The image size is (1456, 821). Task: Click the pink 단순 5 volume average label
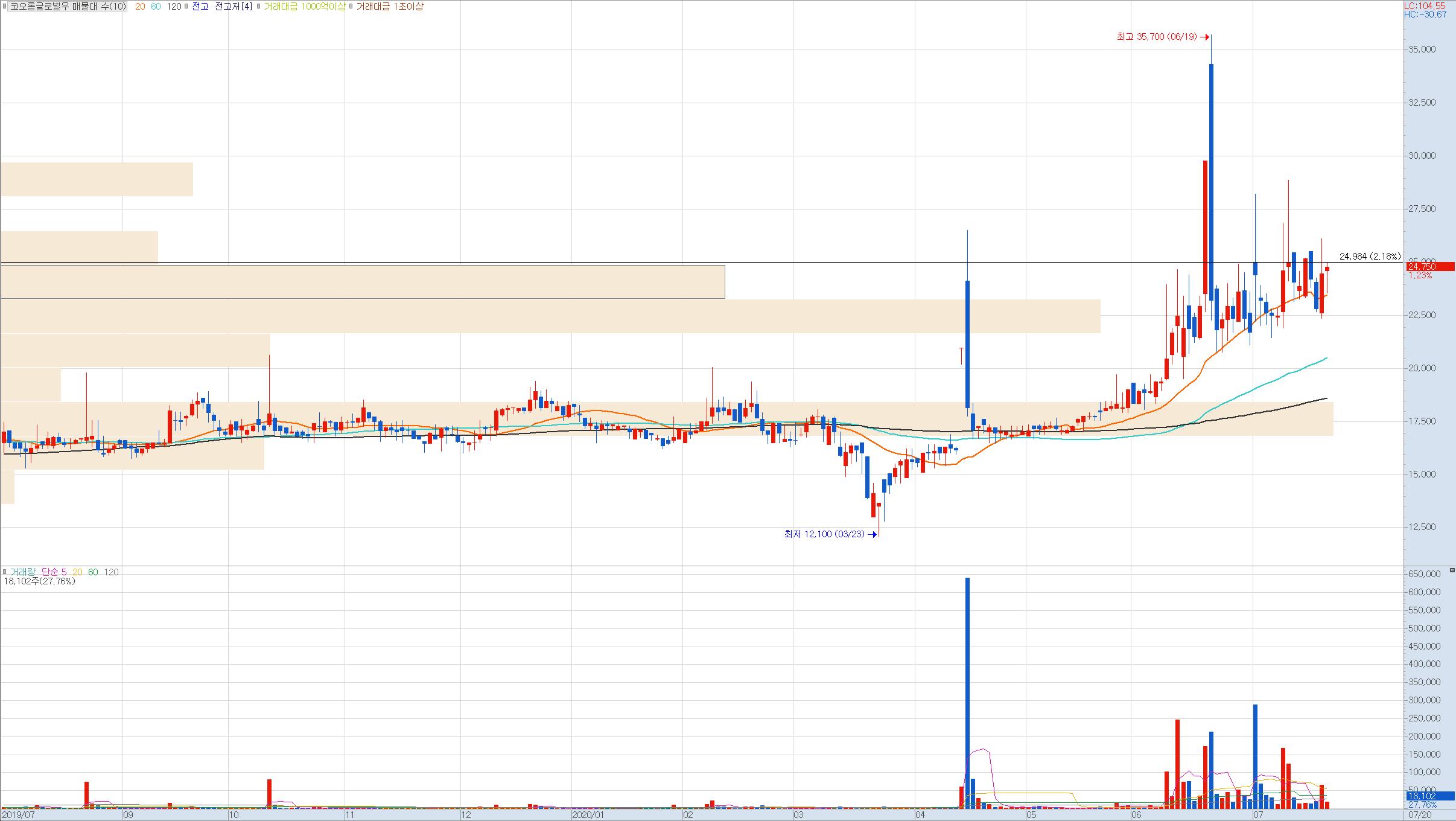pyautogui.click(x=54, y=572)
